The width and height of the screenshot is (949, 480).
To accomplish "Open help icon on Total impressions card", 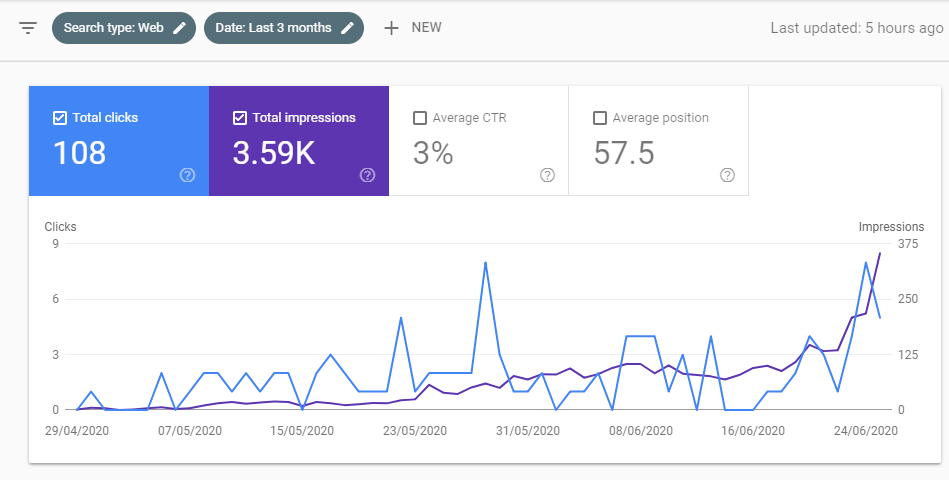I will click(367, 175).
